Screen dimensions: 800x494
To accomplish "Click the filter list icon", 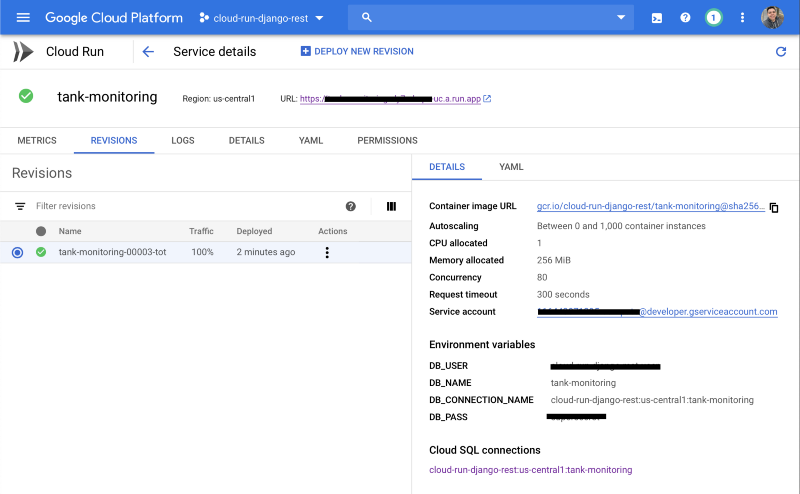I will [20, 206].
